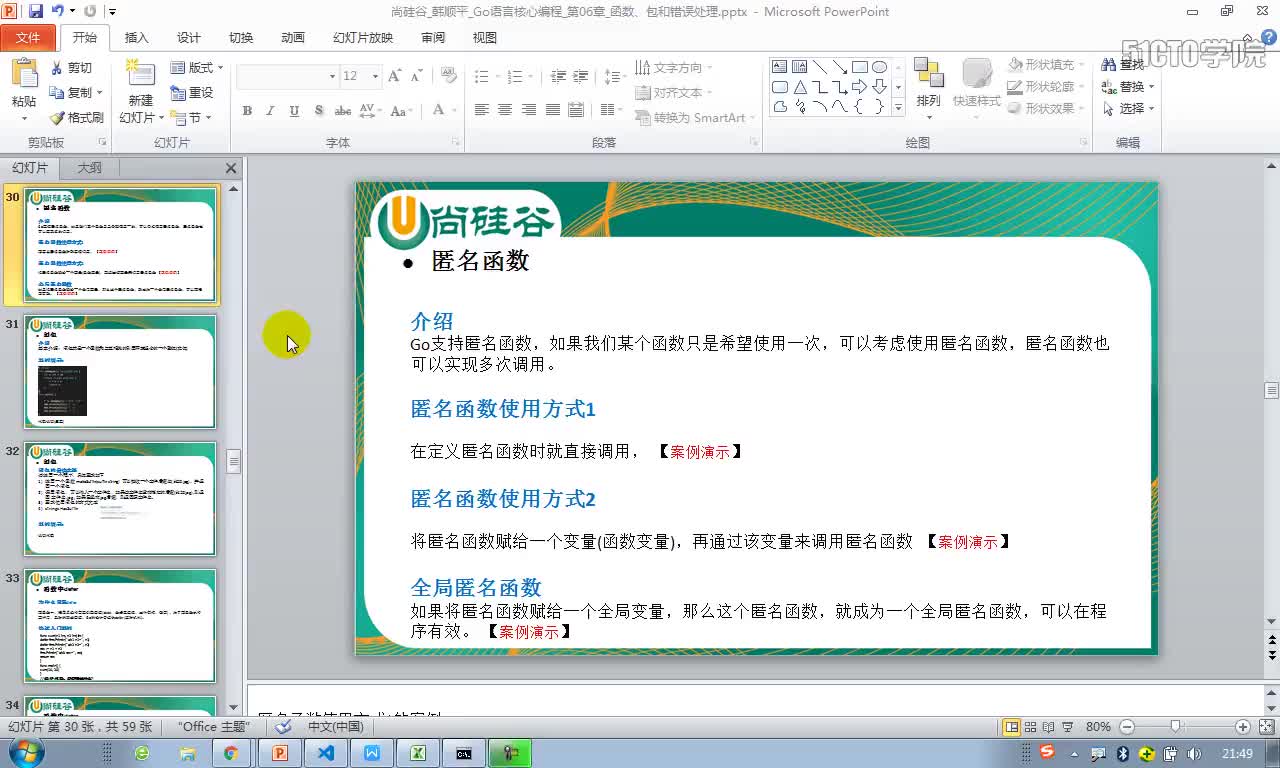Clear all formatting eraser icon
Image resolution: width=1280 pixels, height=768 pixels.
pyautogui.click(x=448, y=76)
